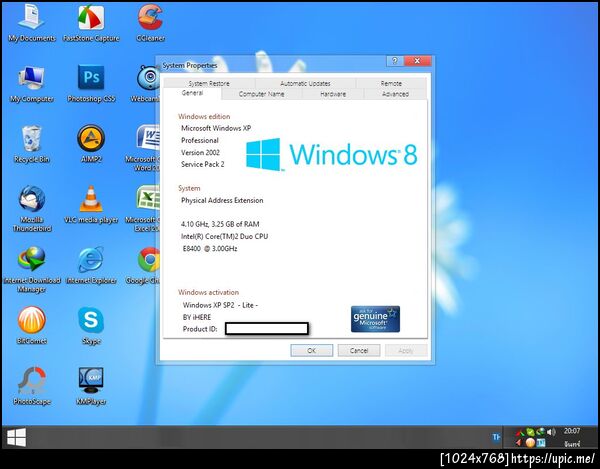The image size is (600, 469).
Task: Select the My Computer desktop icon
Action: tap(31, 84)
